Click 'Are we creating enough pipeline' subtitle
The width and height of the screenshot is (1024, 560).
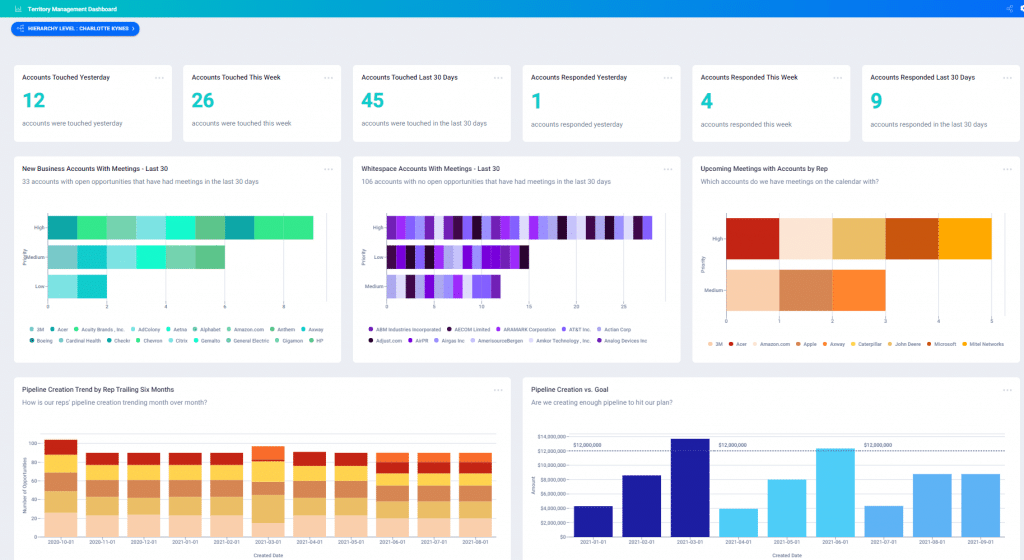pyautogui.click(x=601, y=403)
